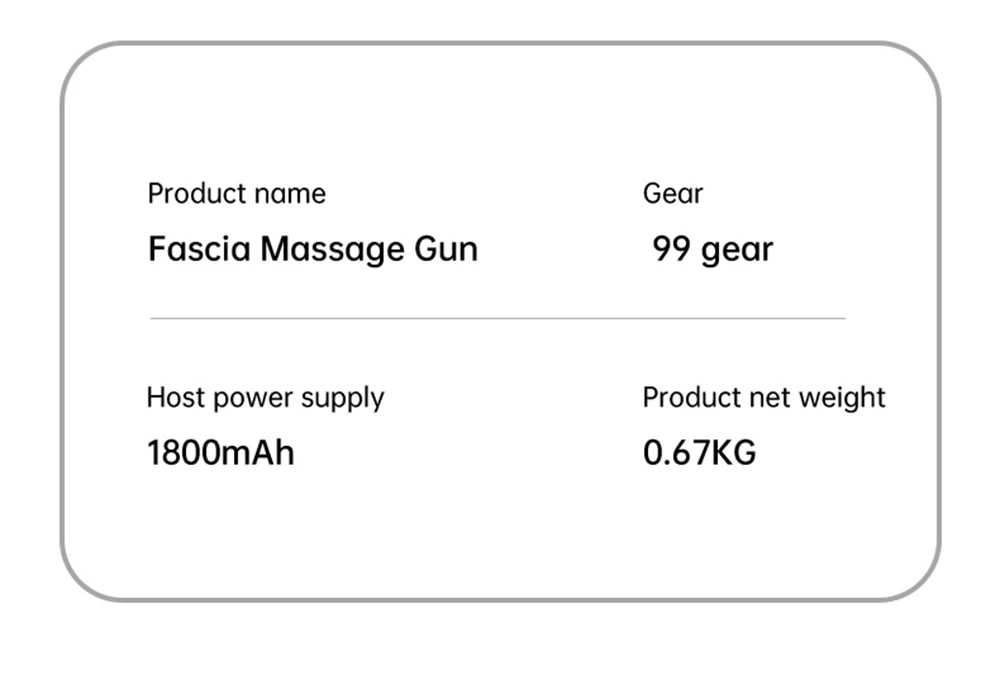This screenshot has width=1000, height=694.
Task: Click the word "Gun" in the title
Action: [x=446, y=248]
